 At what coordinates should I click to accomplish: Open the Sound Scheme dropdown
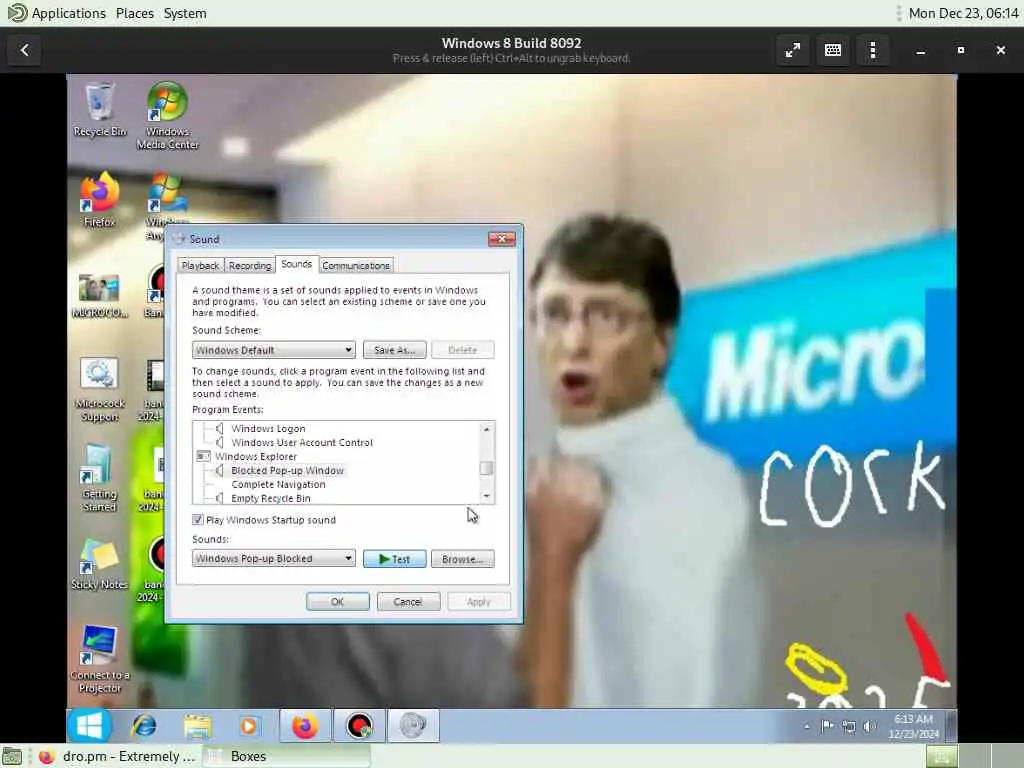(x=274, y=350)
